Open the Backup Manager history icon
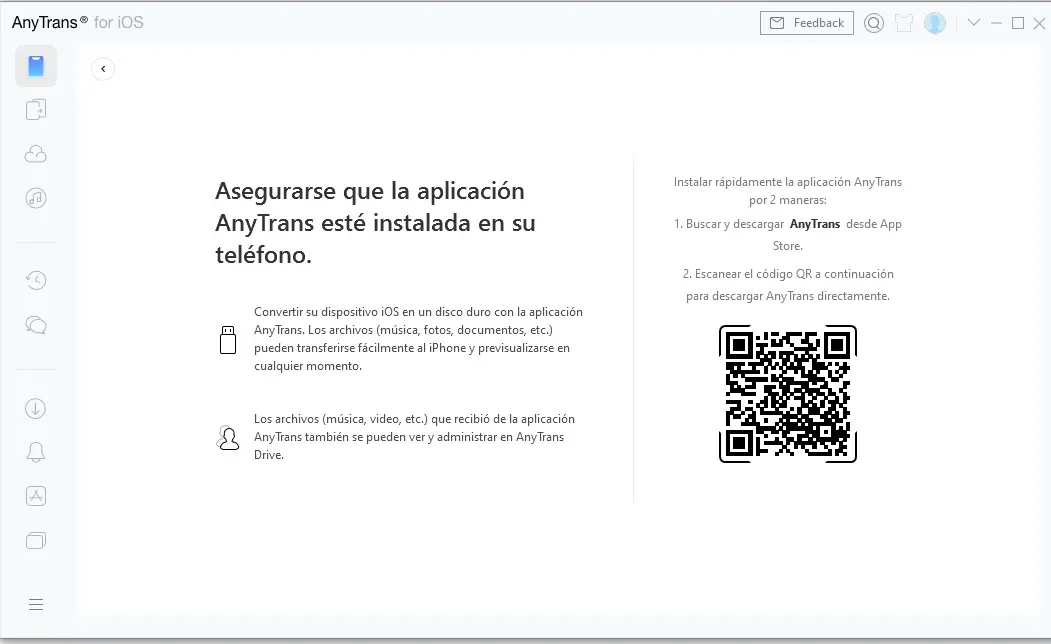The image size is (1051, 644). pos(36,280)
